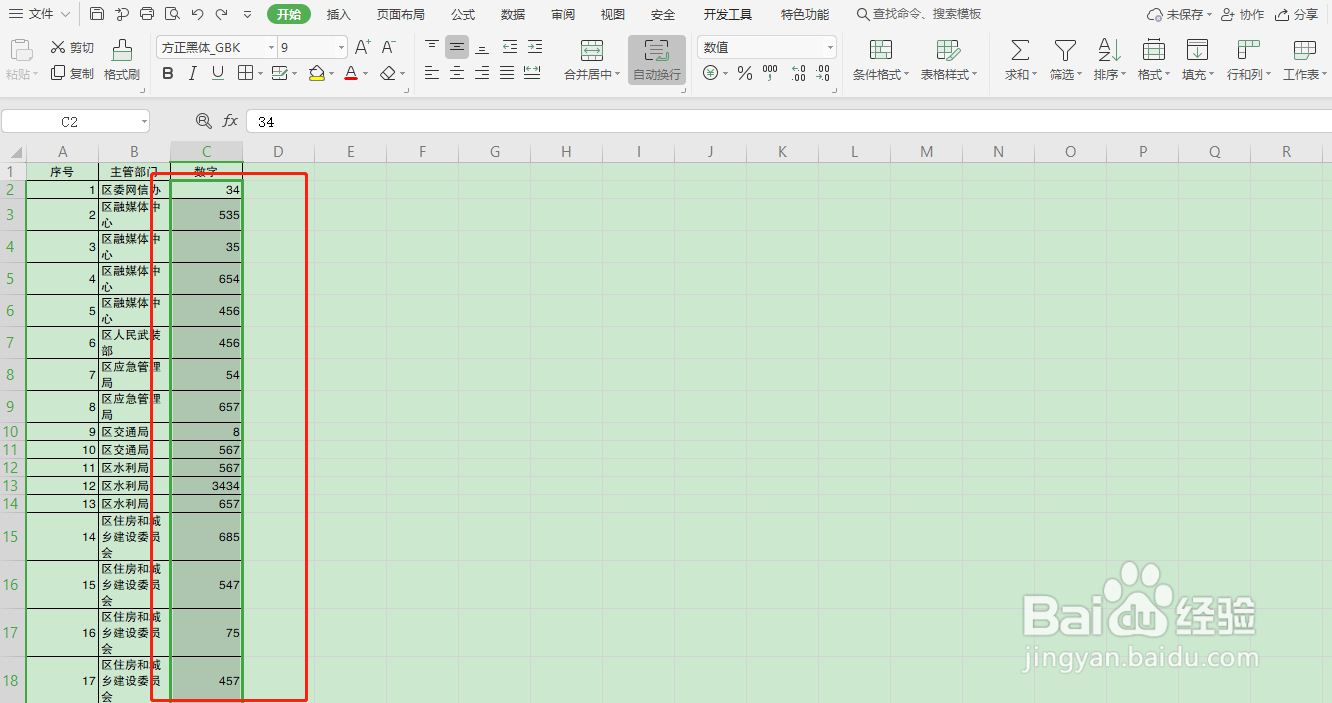Viewport: 1332px width, 703px height.
Task: Click the 查找命令 search field
Action: click(920, 14)
